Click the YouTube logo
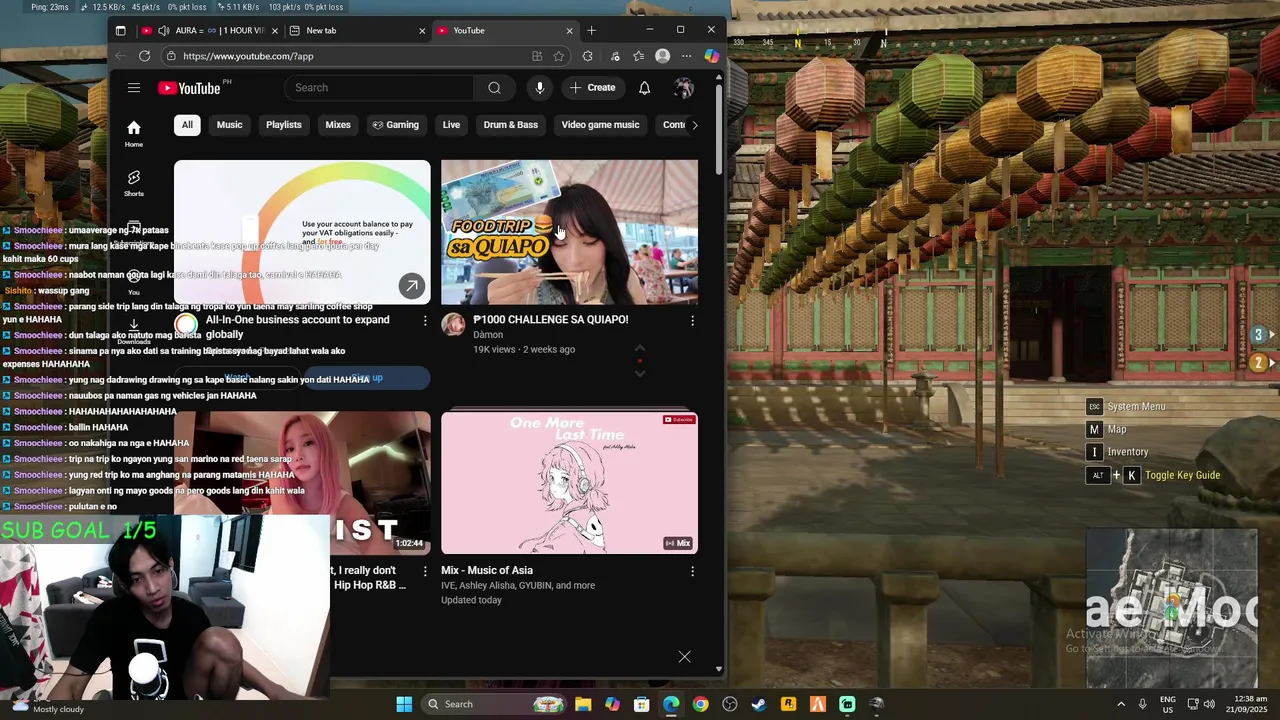The image size is (1280, 720). tap(189, 88)
